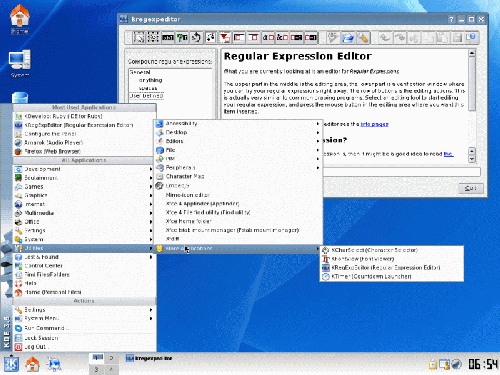
Task: Expand the Multimedia submenu
Action: (x=84, y=213)
